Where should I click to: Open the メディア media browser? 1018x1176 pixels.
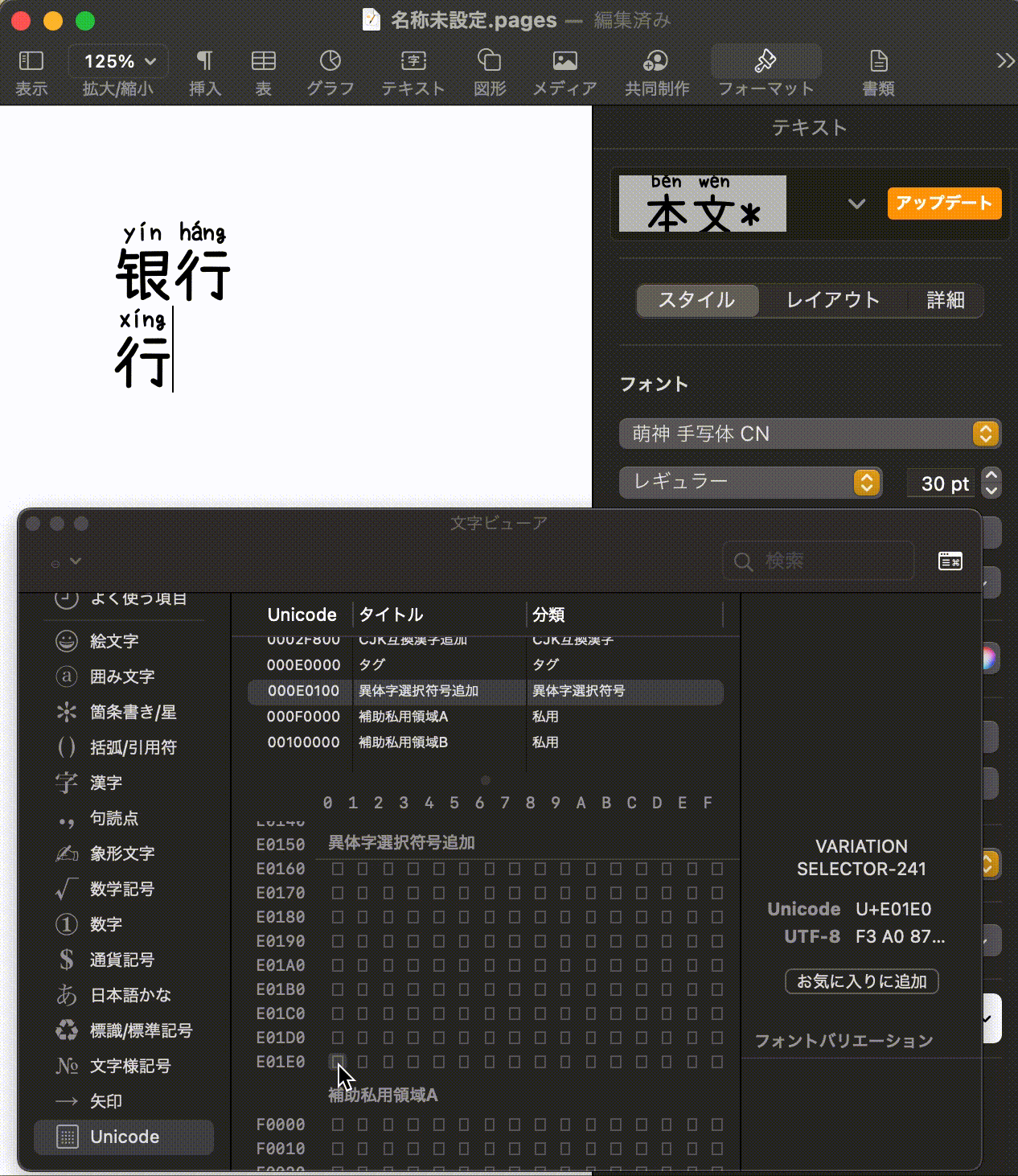[x=564, y=71]
